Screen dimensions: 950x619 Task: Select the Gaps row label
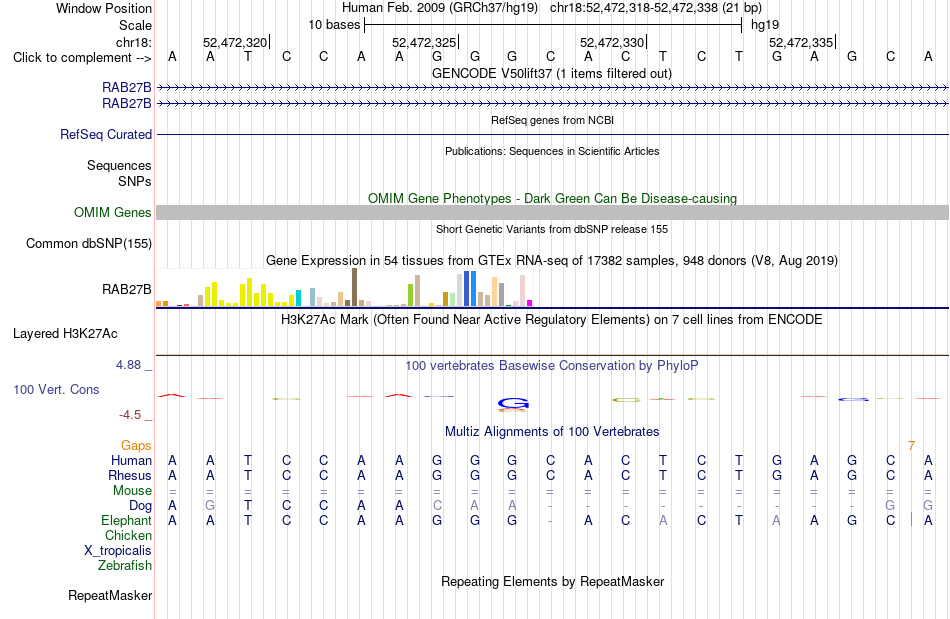tap(136, 446)
